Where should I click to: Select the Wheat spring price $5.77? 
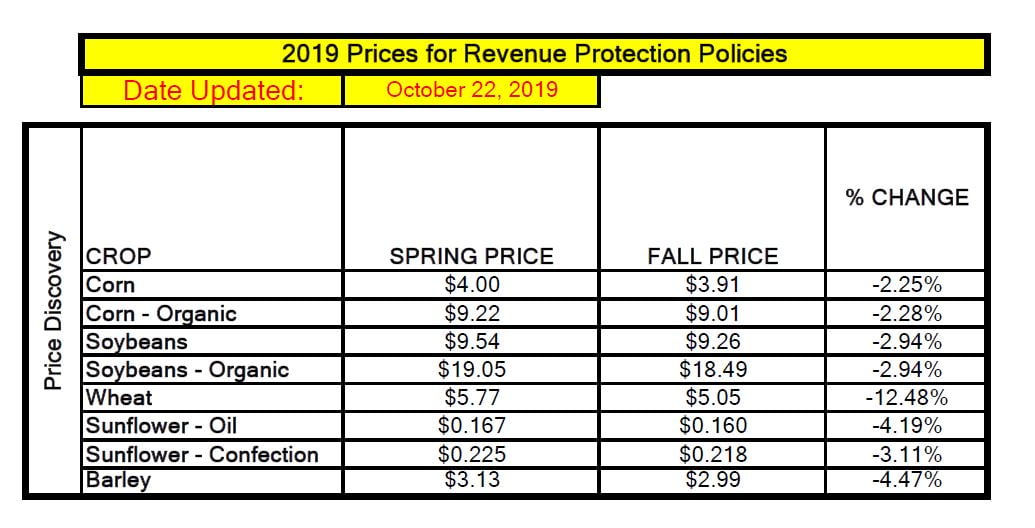coord(471,398)
